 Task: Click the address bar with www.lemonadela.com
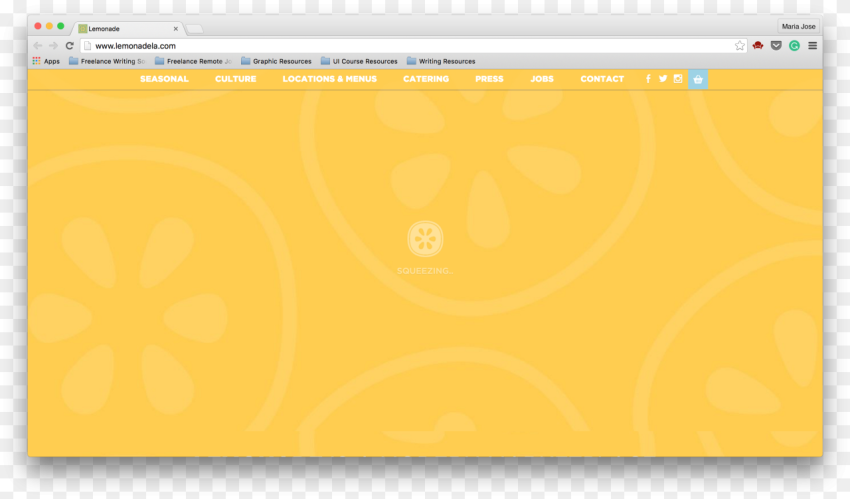pyautogui.click(x=414, y=46)
